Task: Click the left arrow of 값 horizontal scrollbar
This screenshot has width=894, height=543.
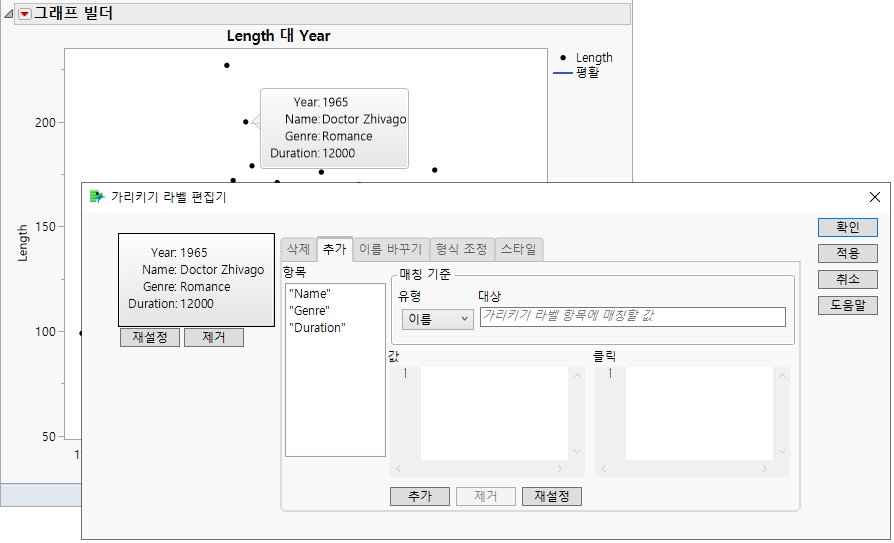Action: tap(399, 468)
